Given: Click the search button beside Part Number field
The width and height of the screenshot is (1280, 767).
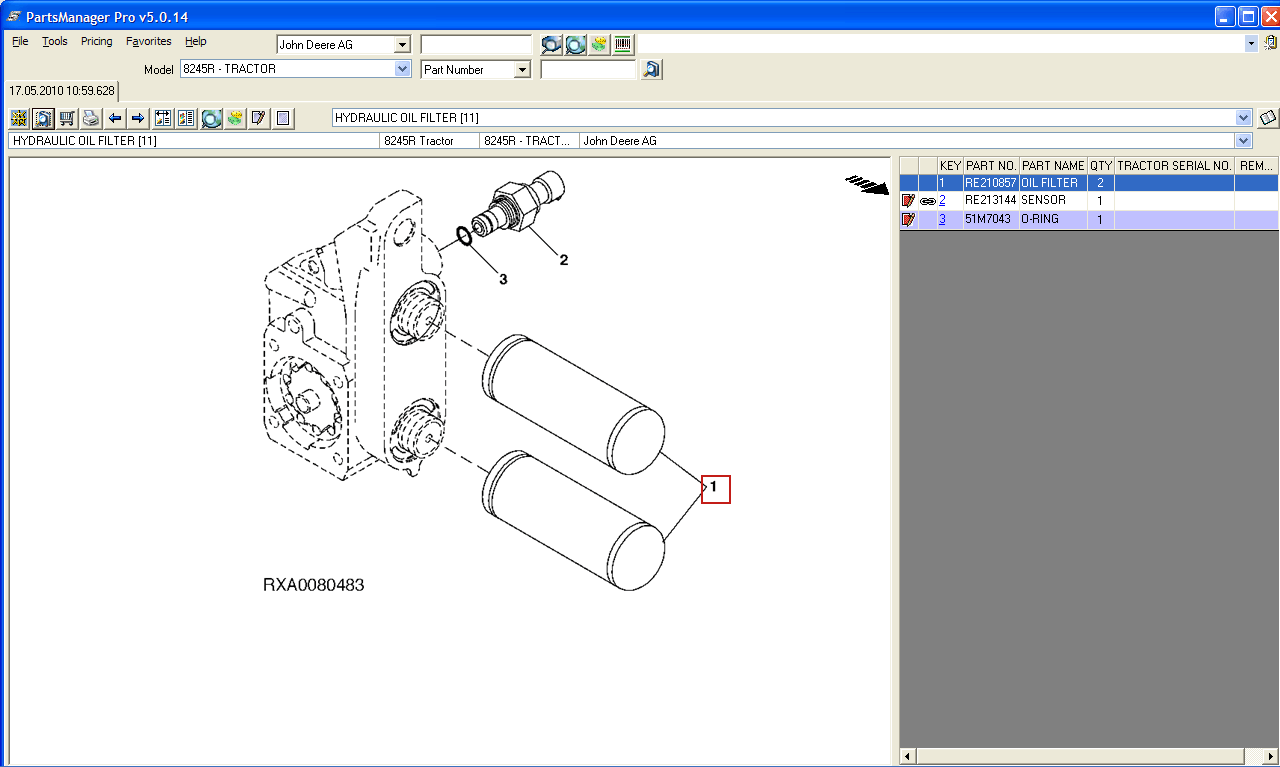Looking at the screenshot, I should (x=651, y=69).
